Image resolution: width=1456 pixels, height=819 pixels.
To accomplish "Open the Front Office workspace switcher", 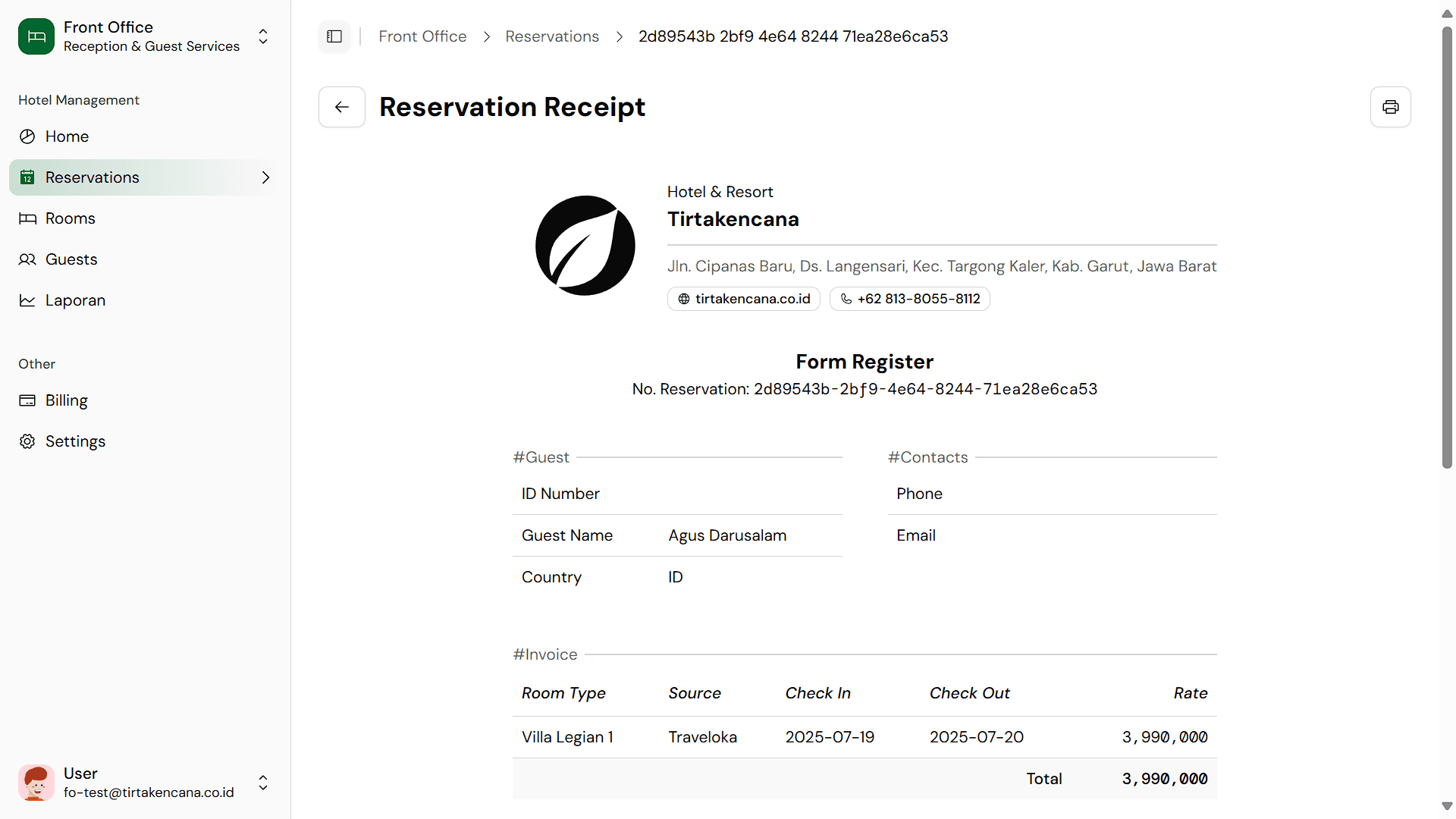I will click(x=263, y=36).
